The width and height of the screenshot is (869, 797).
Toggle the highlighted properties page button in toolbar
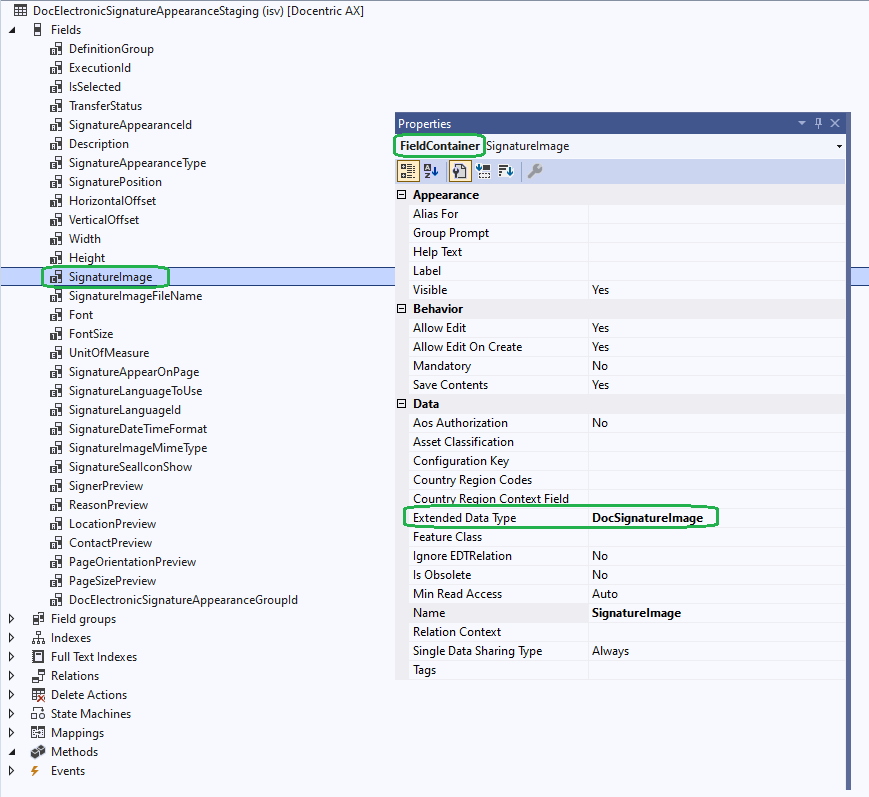[460, 171]
